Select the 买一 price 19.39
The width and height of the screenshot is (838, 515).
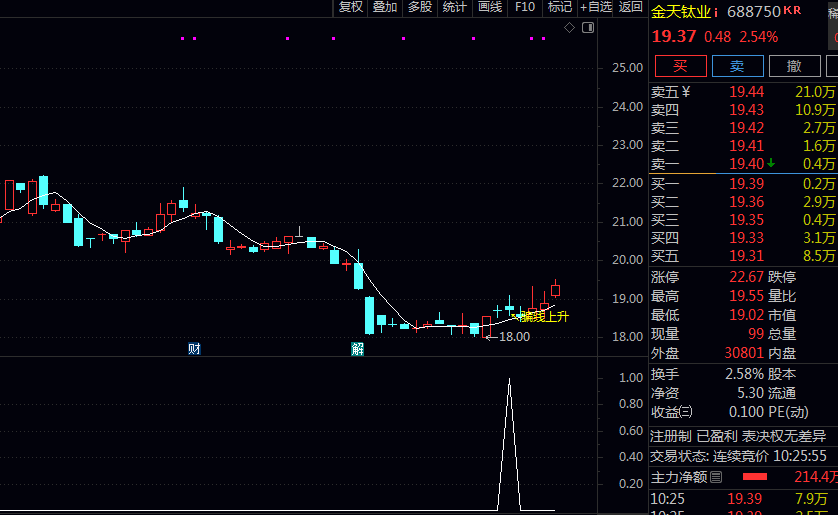747,184
